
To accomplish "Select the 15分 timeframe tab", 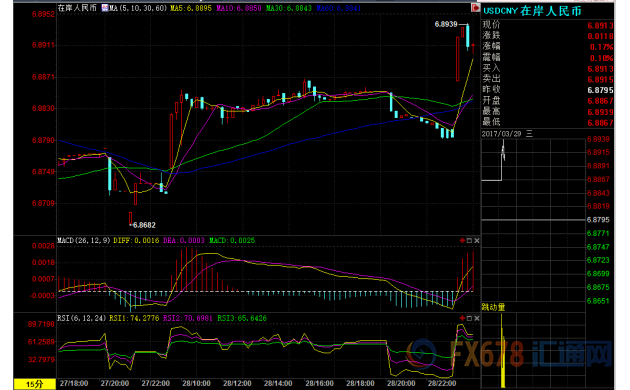I will 35,384.
